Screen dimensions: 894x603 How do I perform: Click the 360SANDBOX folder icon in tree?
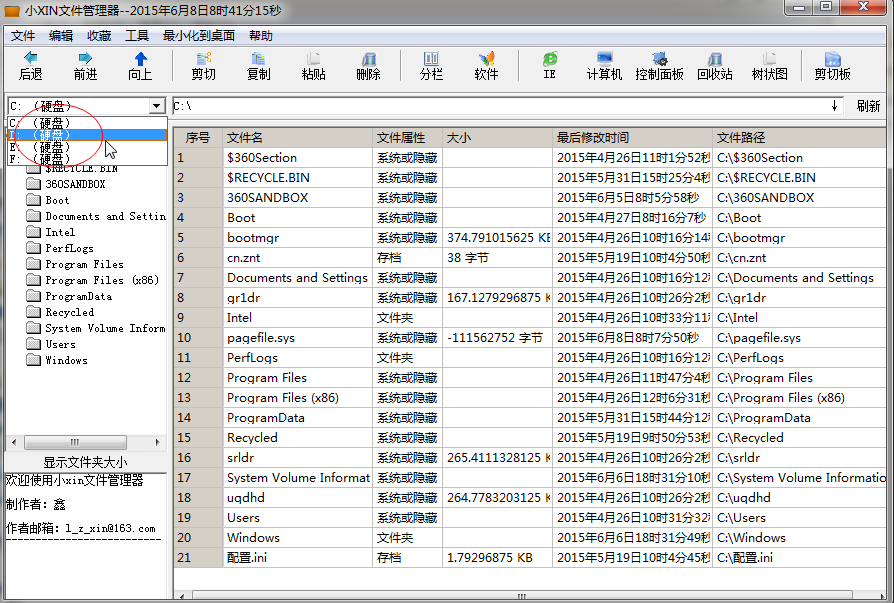pyautogui.click(x=34, y=184)
